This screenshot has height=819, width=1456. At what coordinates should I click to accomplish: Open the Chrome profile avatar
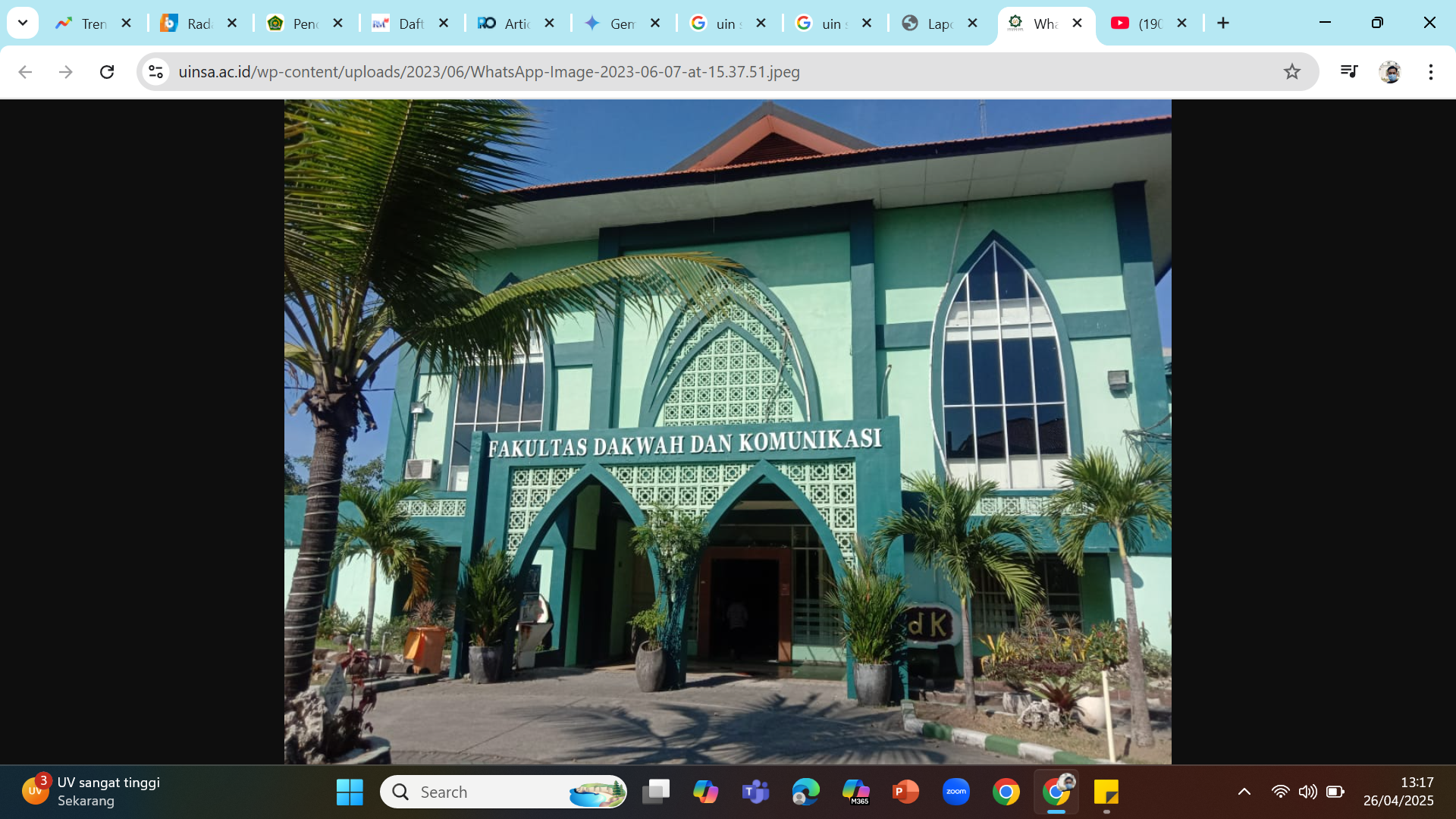[x=1391, y=72]
